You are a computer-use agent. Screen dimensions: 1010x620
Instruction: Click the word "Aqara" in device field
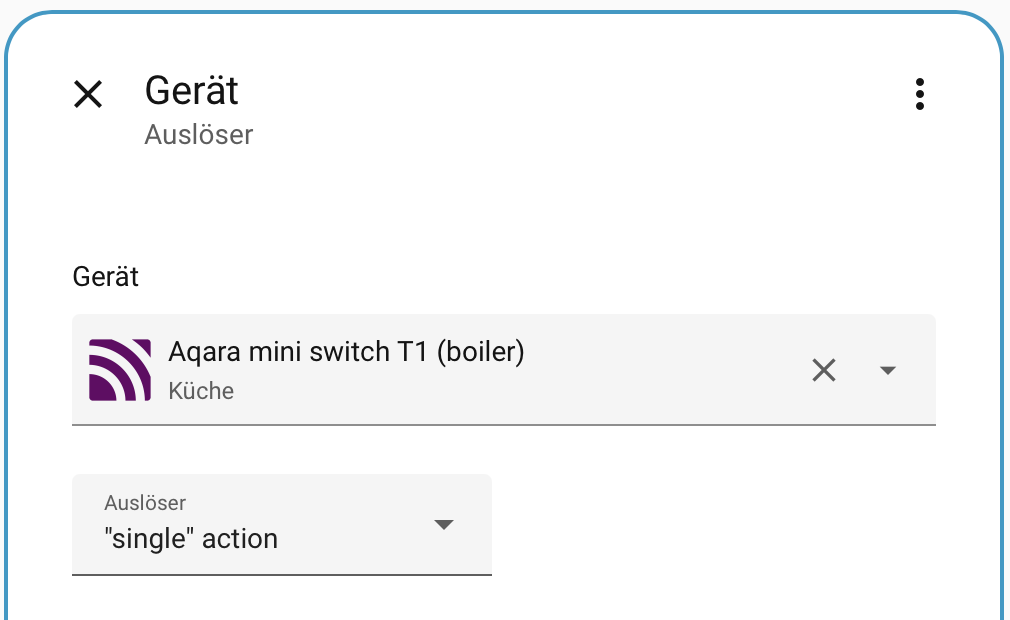(205, 353)
